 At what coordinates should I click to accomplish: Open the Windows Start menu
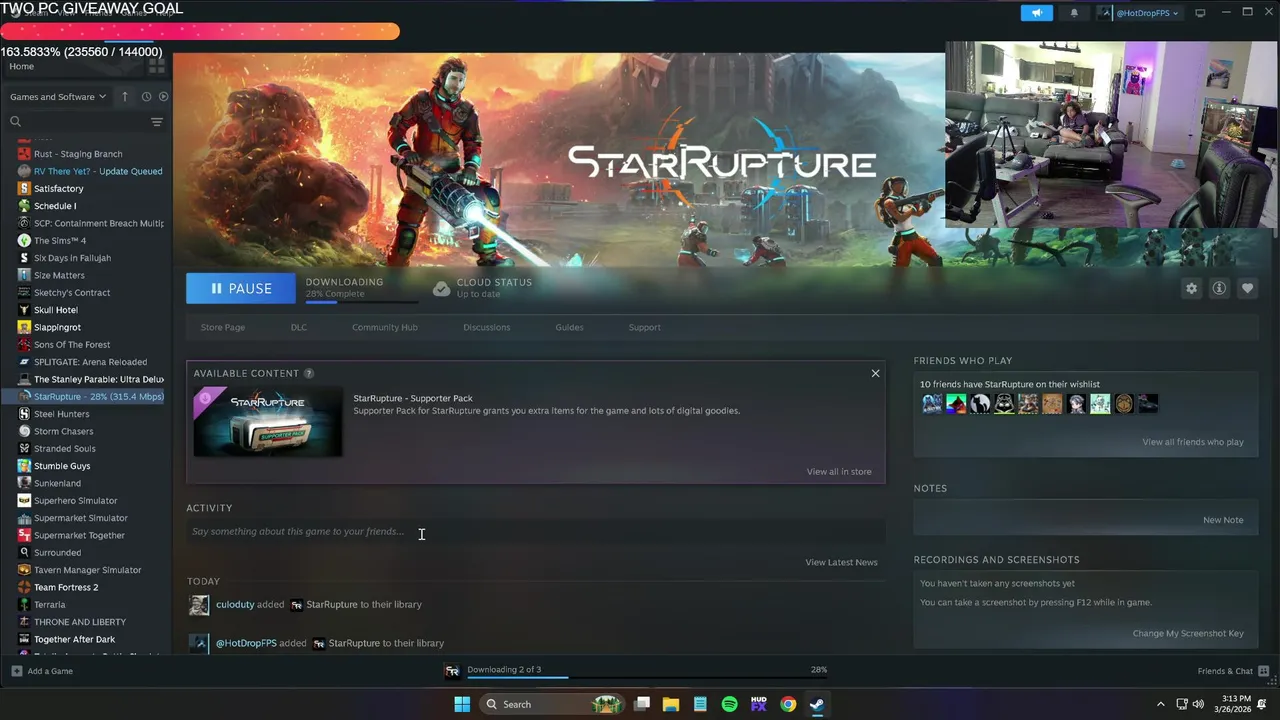point(462,704)
